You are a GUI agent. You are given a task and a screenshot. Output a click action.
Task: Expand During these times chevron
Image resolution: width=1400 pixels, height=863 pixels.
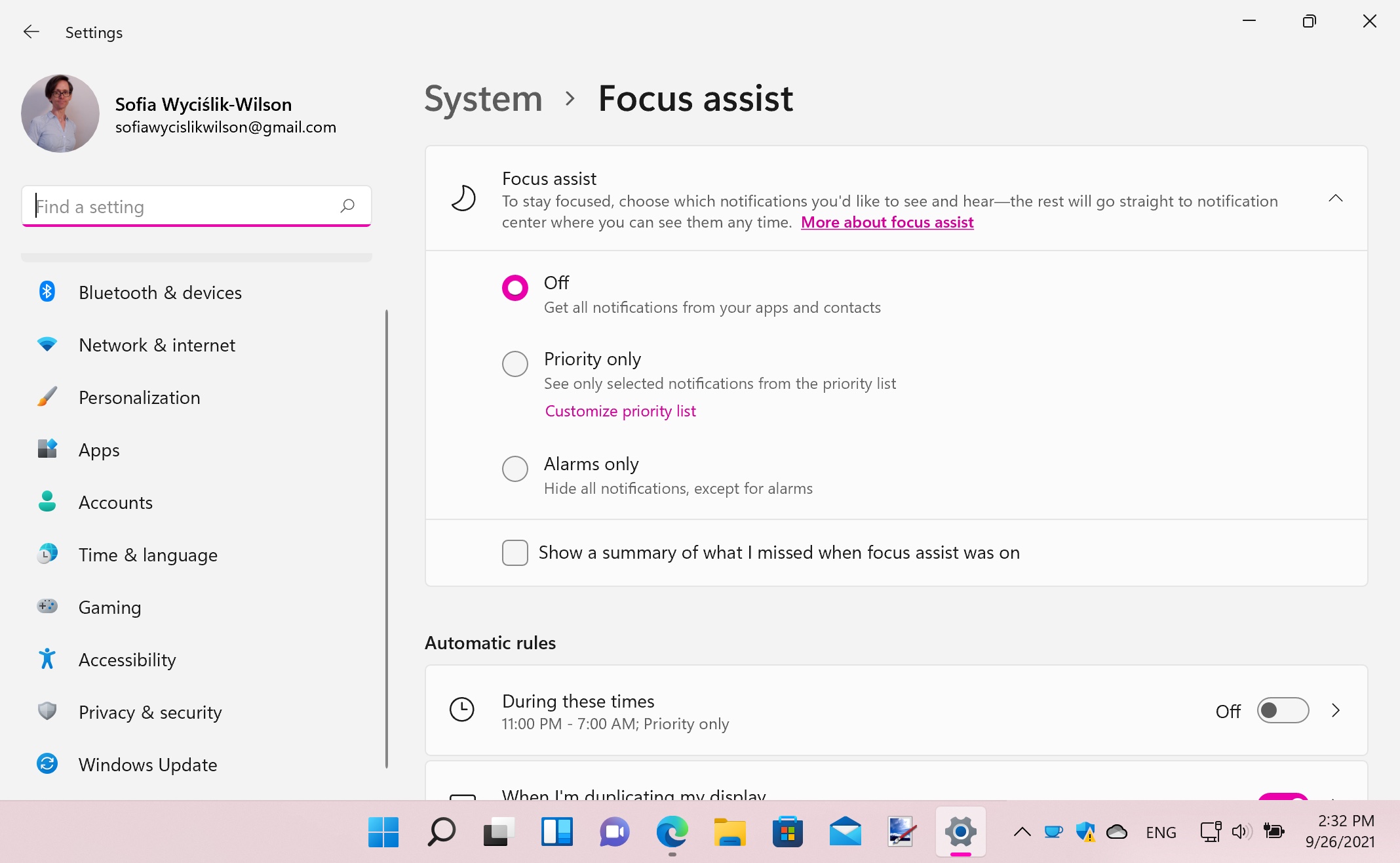[x=1336, y=710]
